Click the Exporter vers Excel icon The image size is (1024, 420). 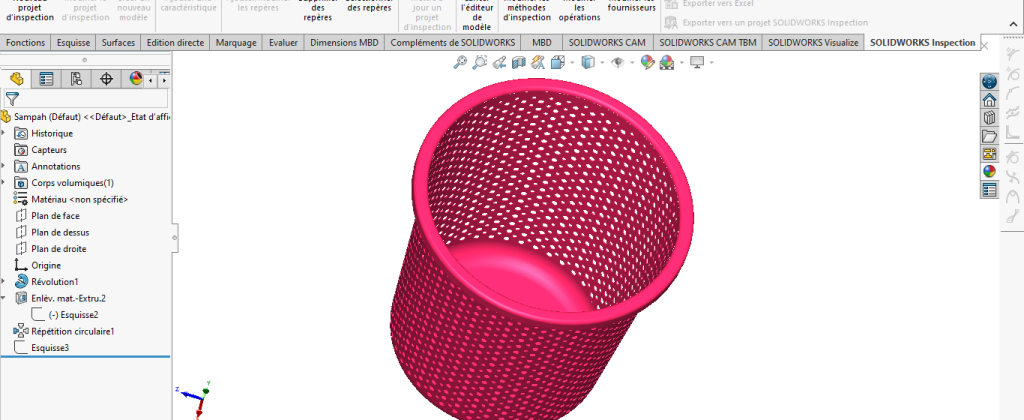670,4
